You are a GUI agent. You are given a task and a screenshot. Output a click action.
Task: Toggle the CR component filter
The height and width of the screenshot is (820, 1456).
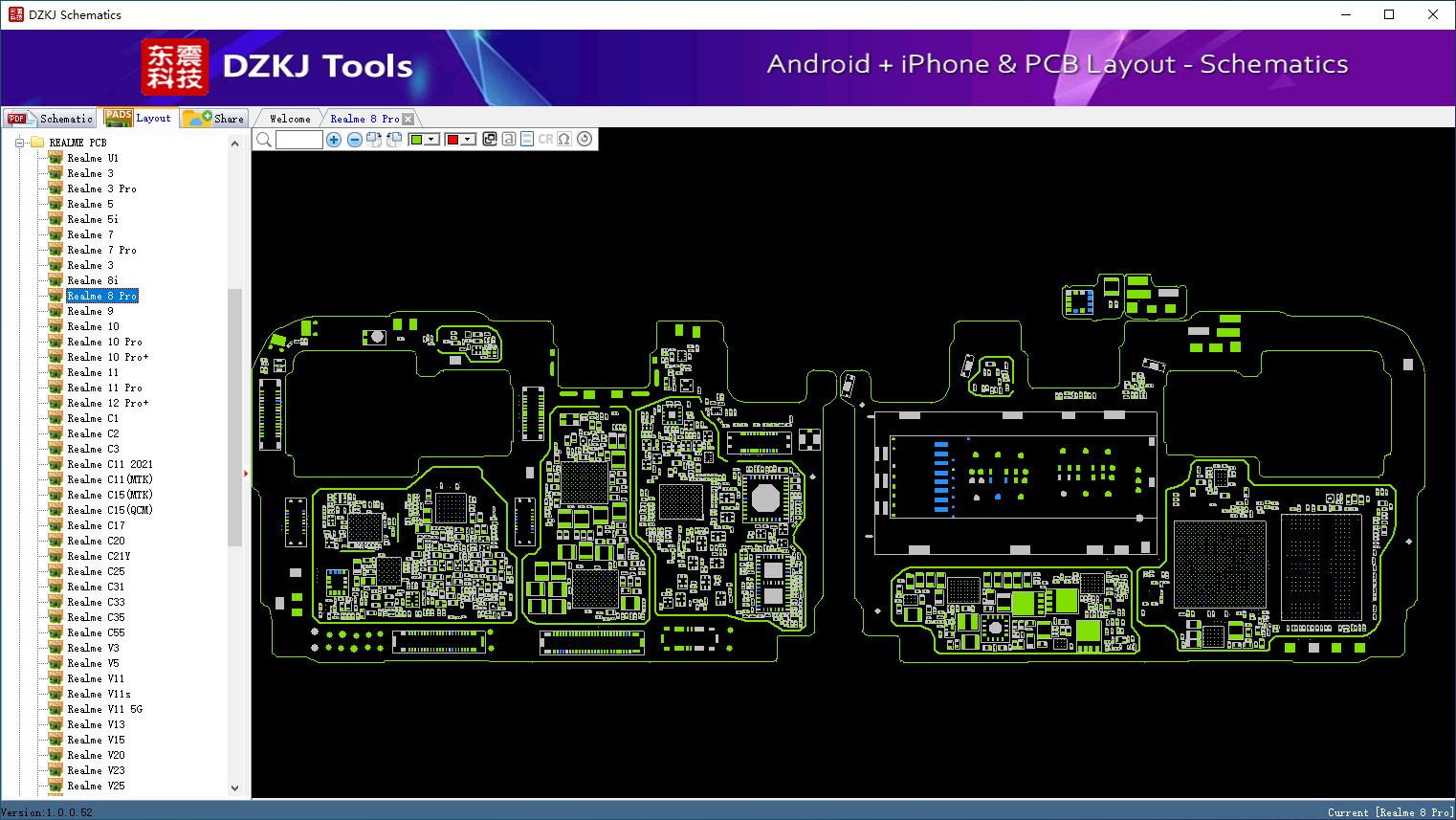pyautogui.click(x=545, y=139)
